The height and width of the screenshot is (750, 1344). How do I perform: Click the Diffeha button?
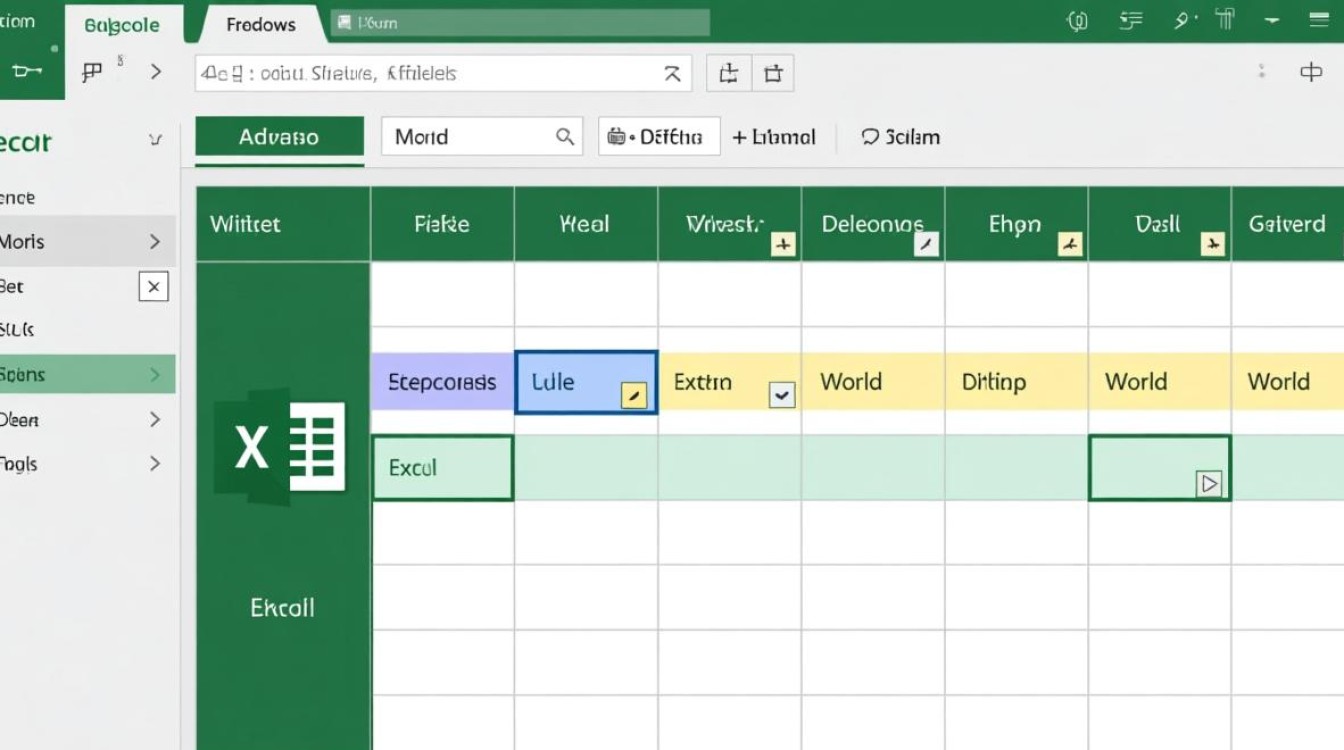pyautogui.click(x=659, y=137)
